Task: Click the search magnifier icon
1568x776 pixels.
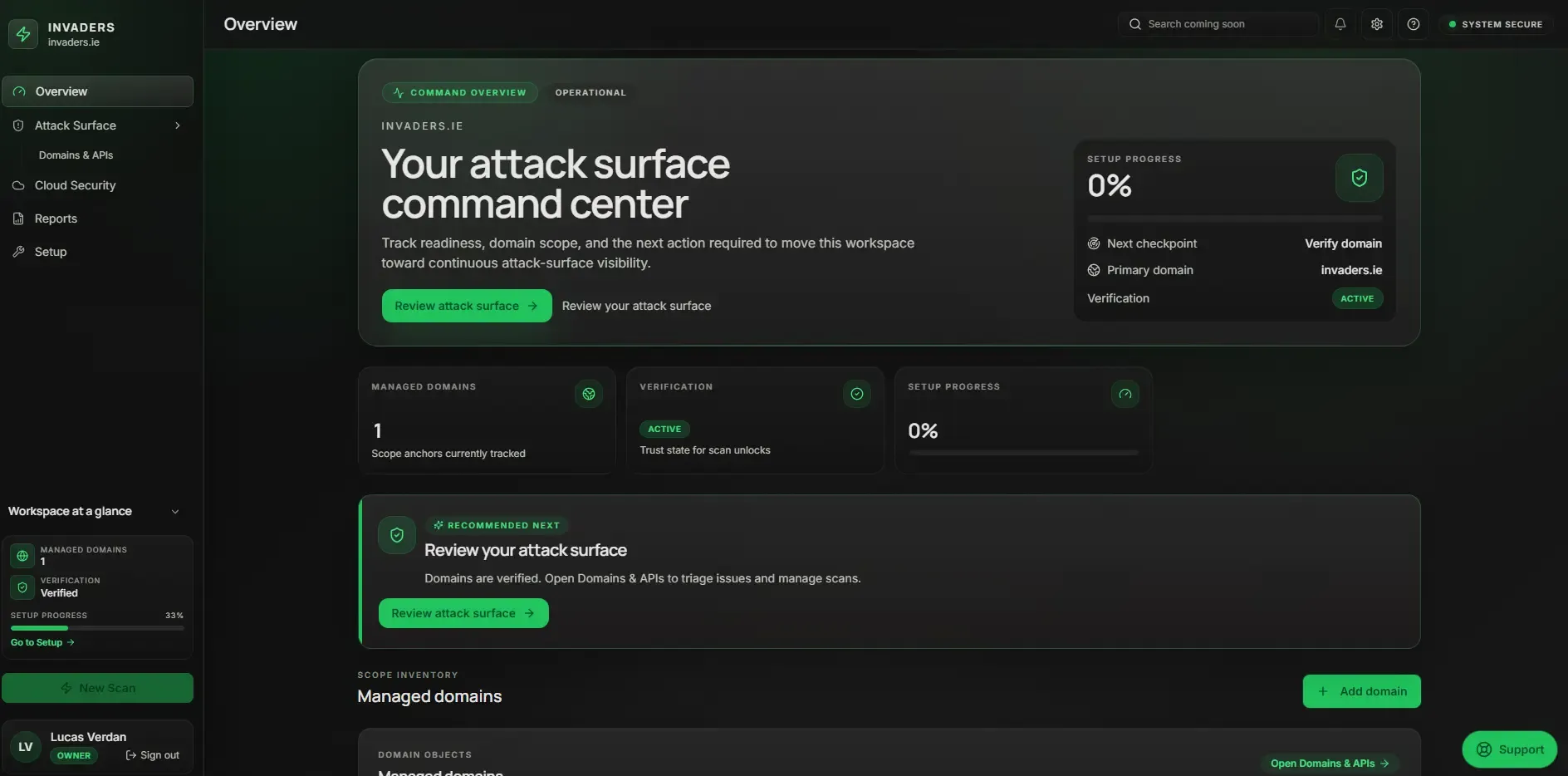Action: pos(1135,24)
